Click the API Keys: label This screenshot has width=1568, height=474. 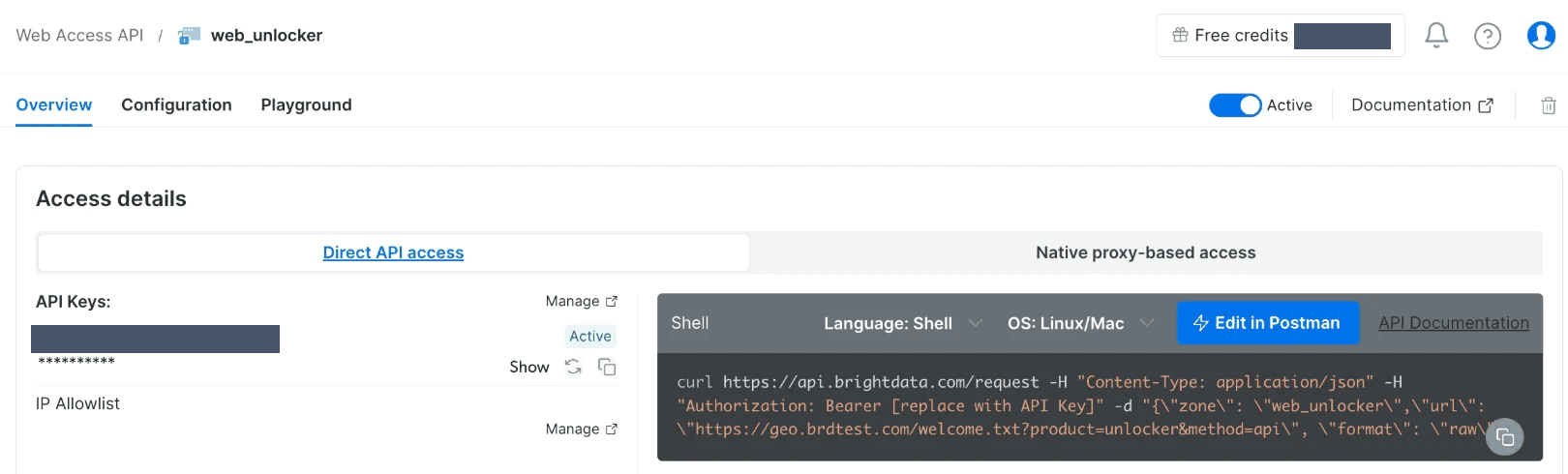tap(74, 302)
